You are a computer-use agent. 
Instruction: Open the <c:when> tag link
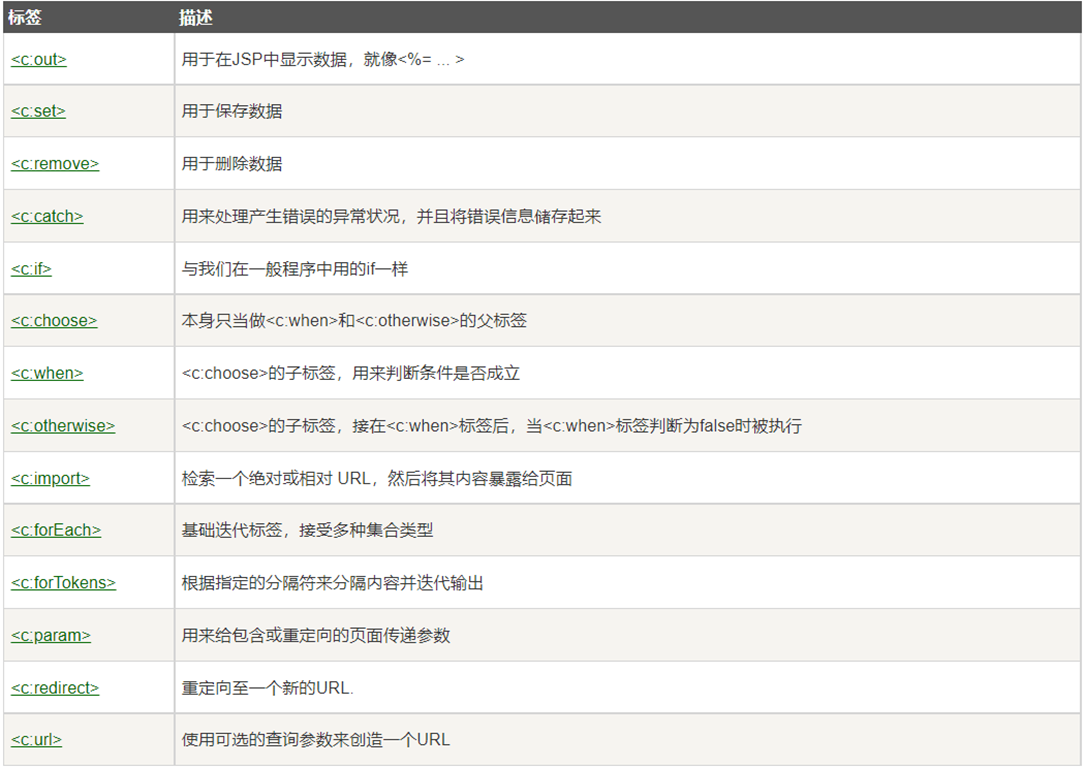click(47, 372)
